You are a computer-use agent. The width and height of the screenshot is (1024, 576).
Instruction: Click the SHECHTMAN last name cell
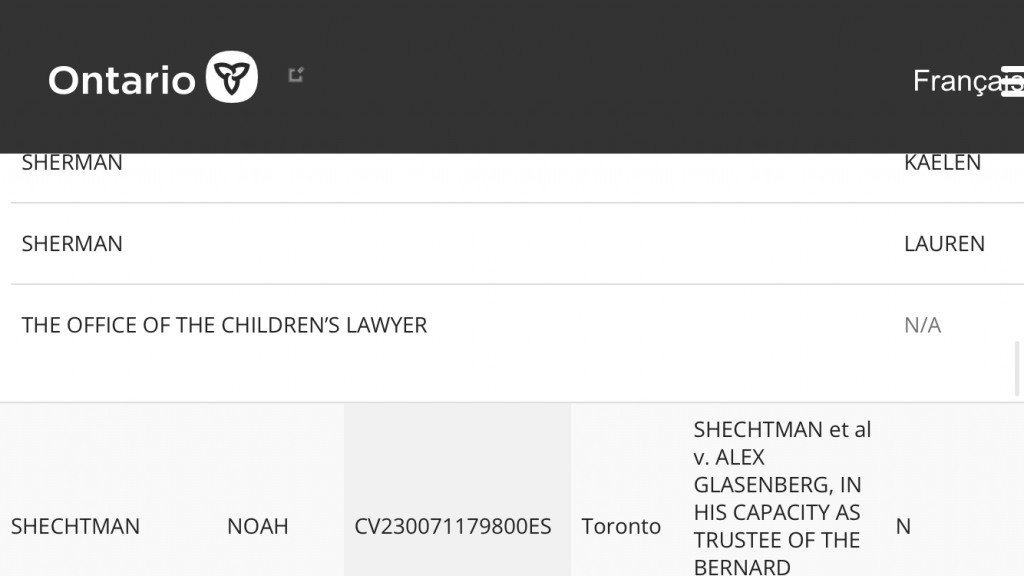click(x=75, y=526)
